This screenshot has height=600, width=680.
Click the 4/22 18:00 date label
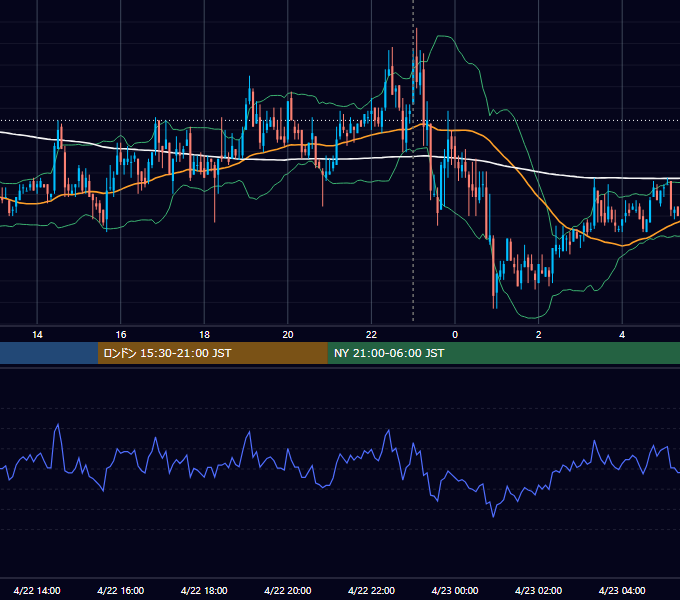coord(204,590)
